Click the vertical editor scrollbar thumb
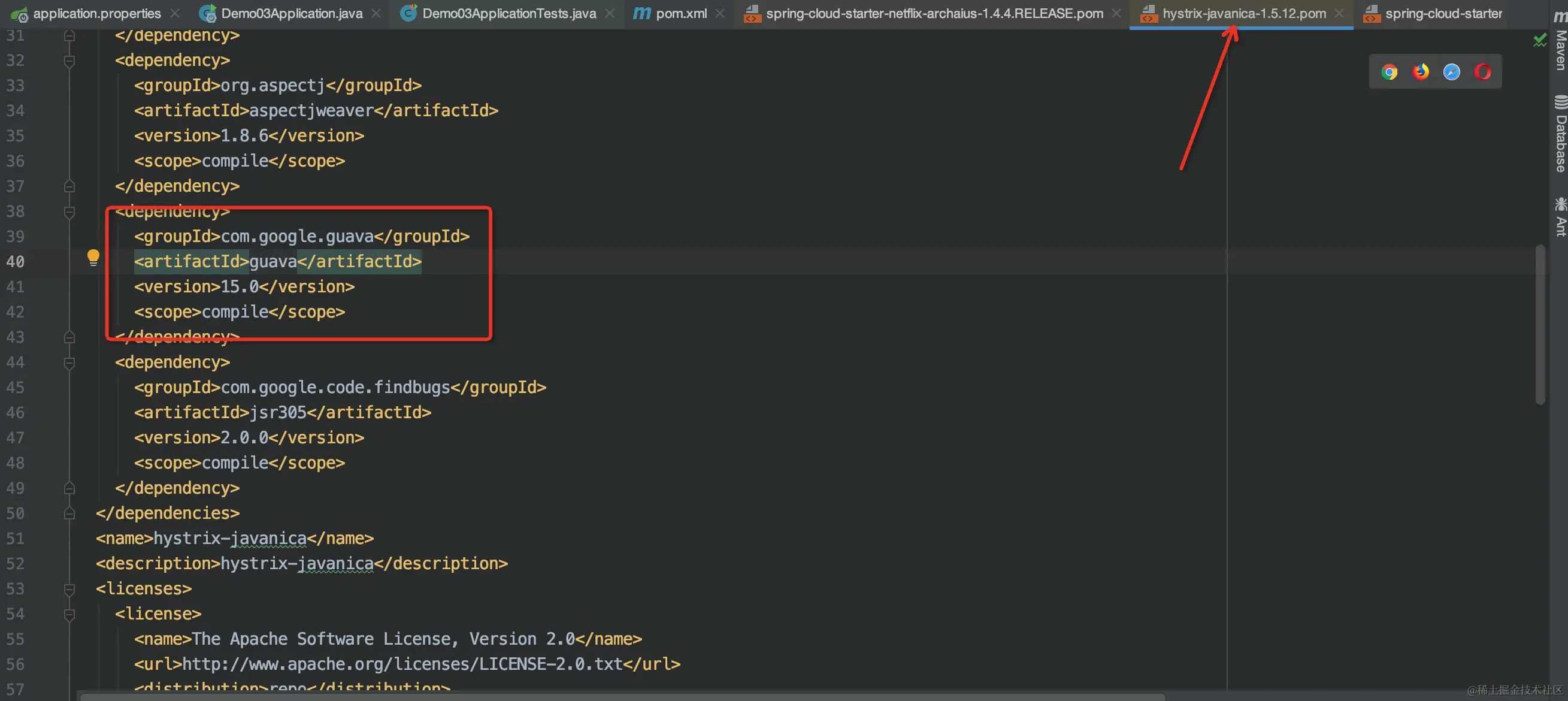The width and height of the screenshot is (1568, 701). pos(1540,324)
